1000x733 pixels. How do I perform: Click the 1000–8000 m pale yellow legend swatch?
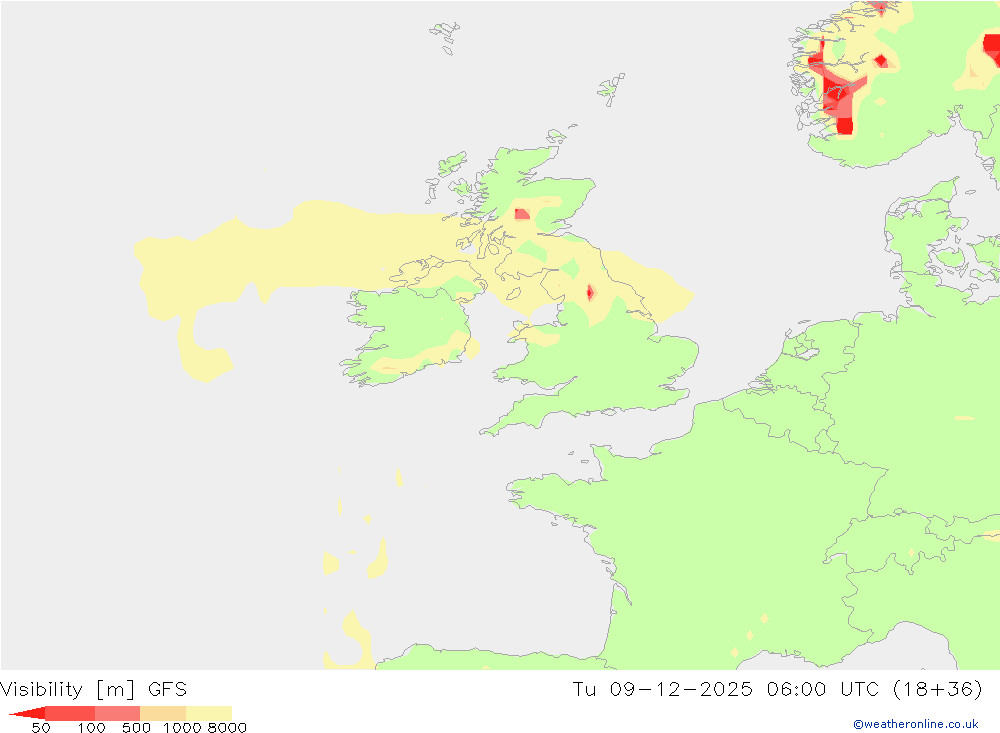pos(209,713)
